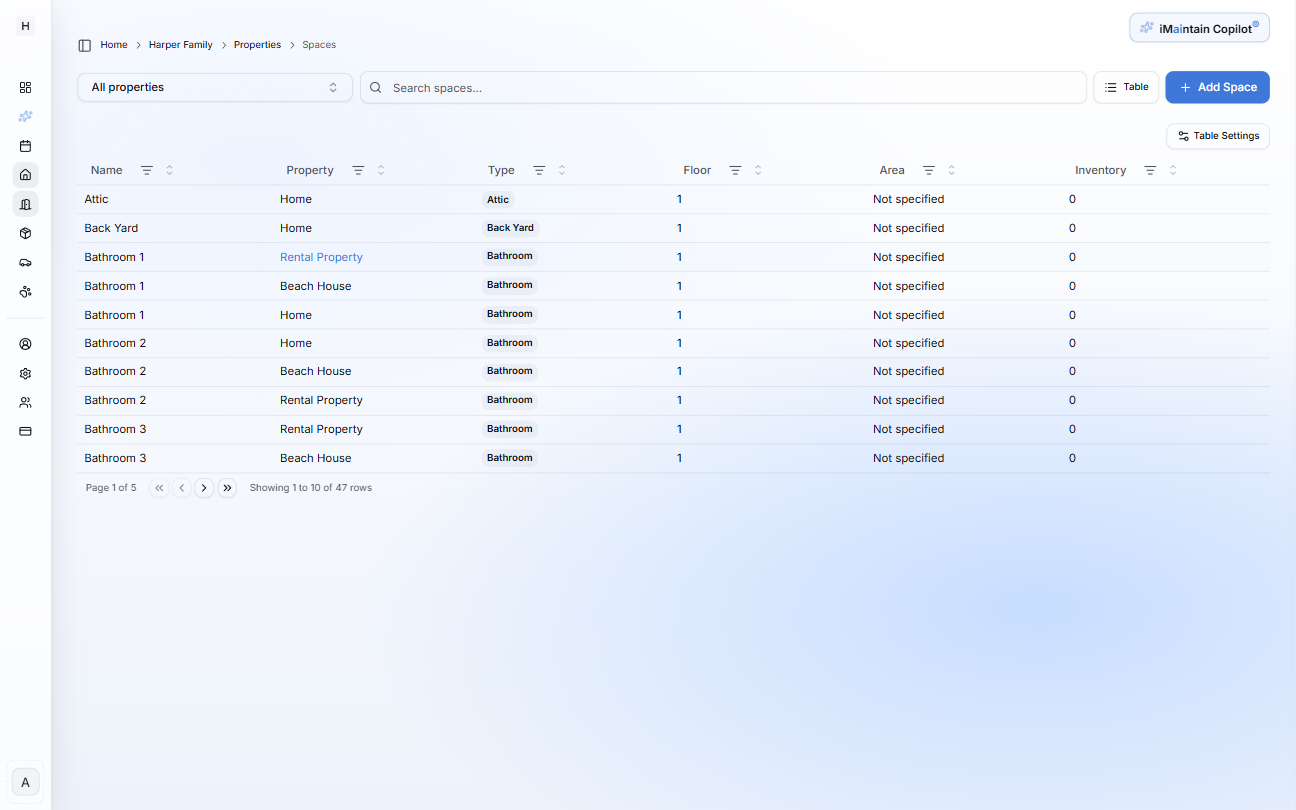Viewport: 1296px width, 810px height.
Task: Select the paw pets icon in the sidebar
Action: coord(25,292)
